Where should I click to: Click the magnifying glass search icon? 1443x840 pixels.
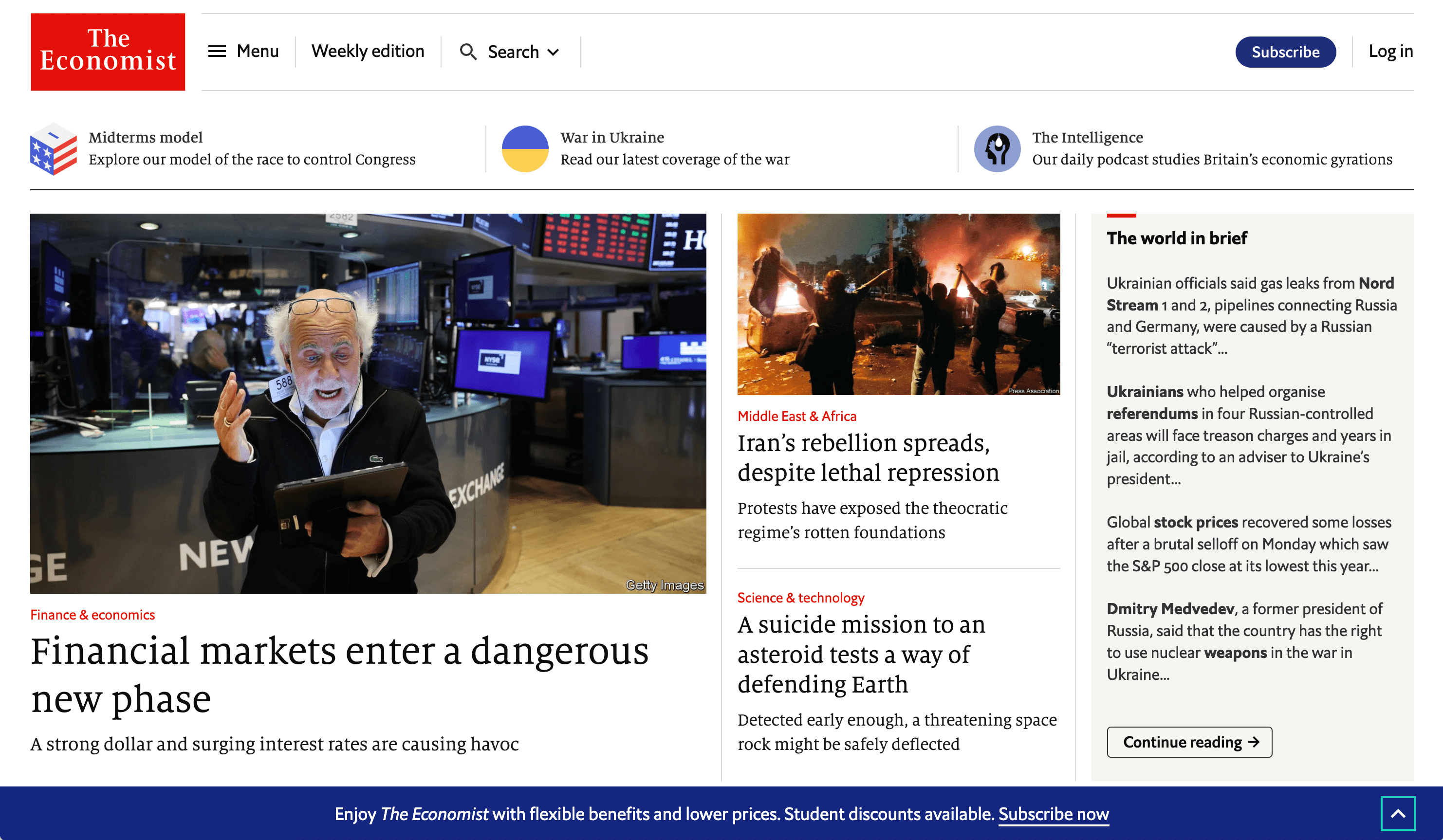tap(468, 52)
